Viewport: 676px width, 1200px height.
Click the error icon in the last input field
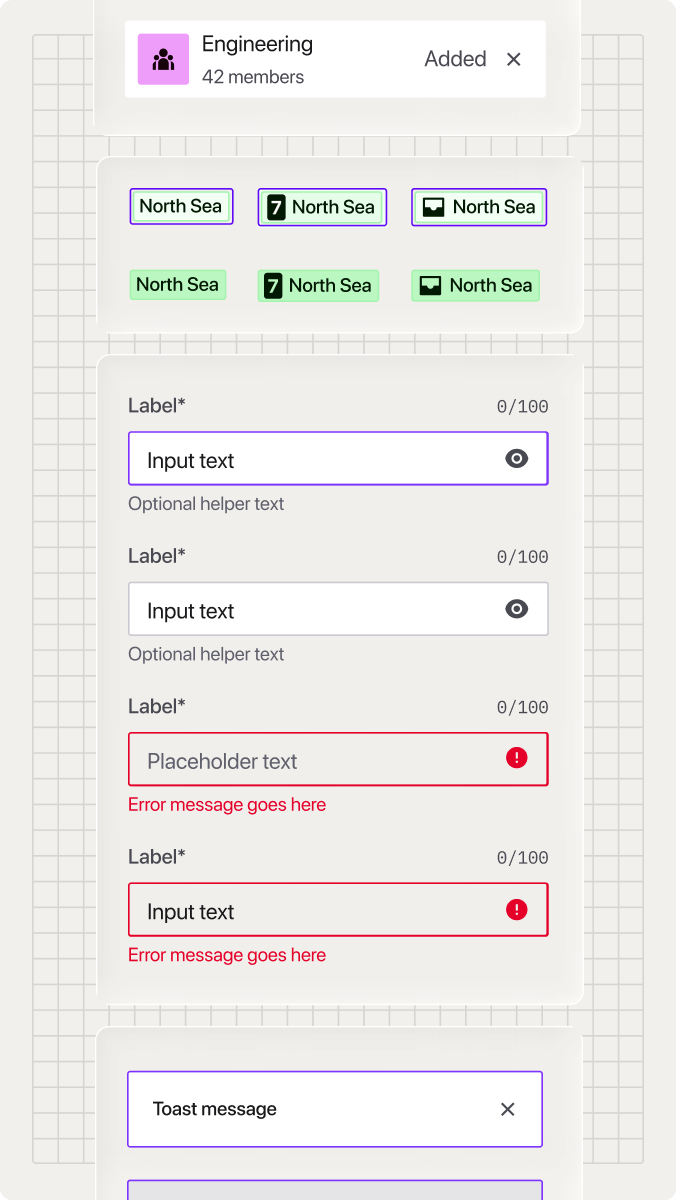(x=516, y=909)
